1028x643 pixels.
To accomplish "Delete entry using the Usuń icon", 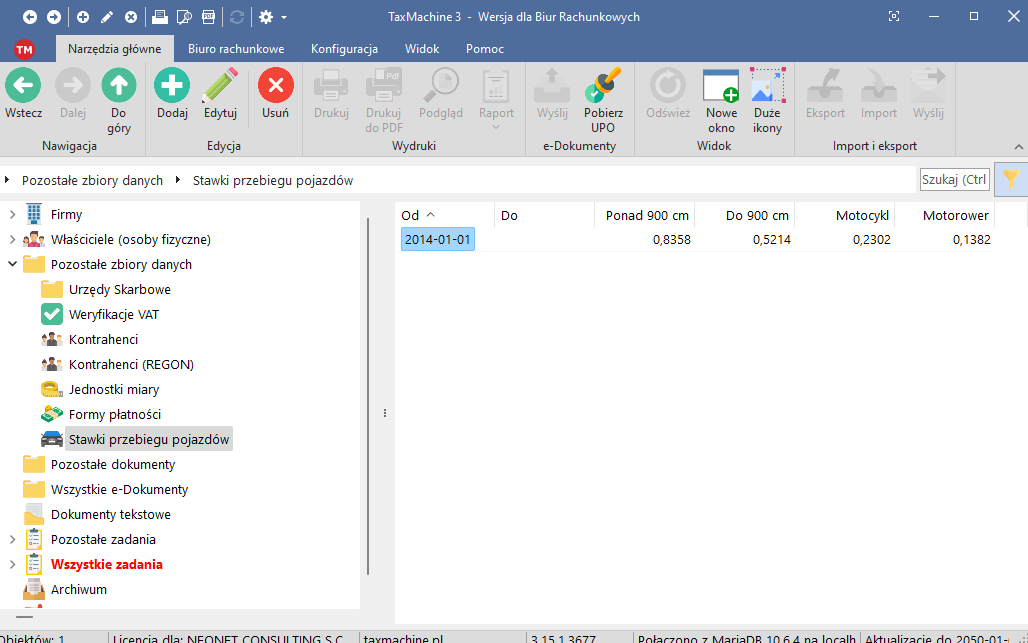I will tap(275, 87).
